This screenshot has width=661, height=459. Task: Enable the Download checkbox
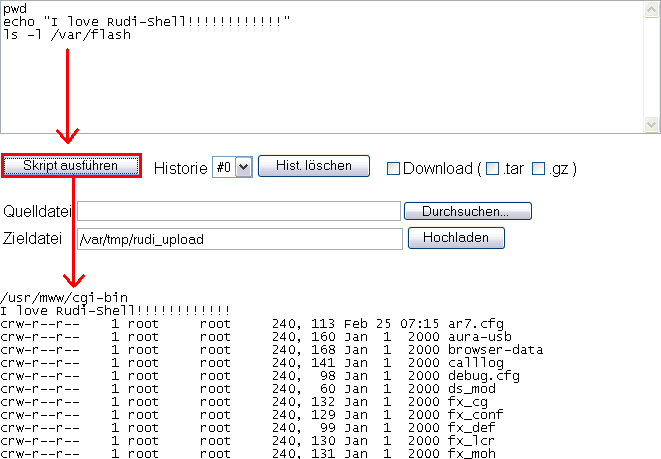[393, 168]
